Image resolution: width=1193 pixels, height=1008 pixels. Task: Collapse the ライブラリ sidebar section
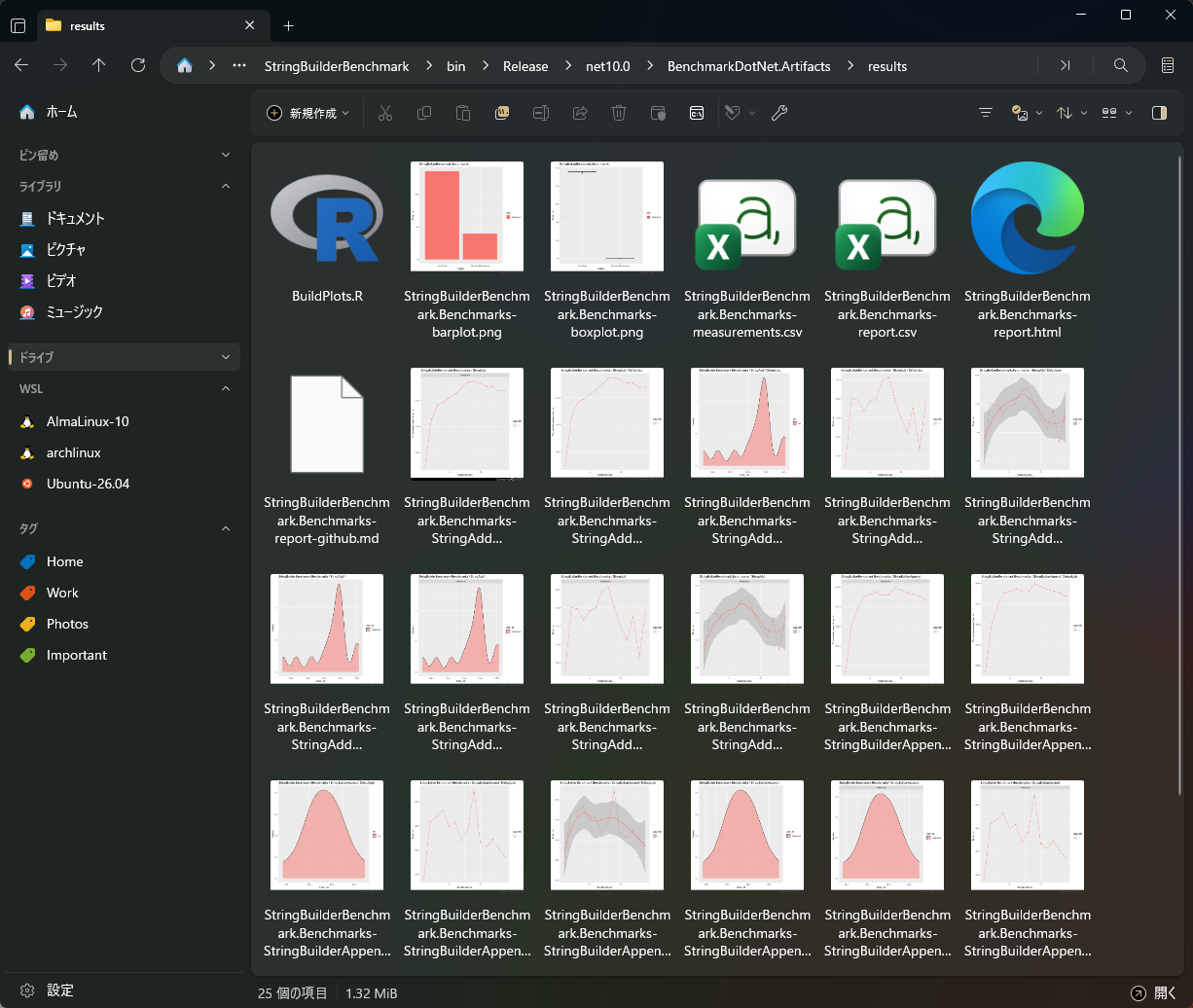pyautogui.click(x=226, y=186)
